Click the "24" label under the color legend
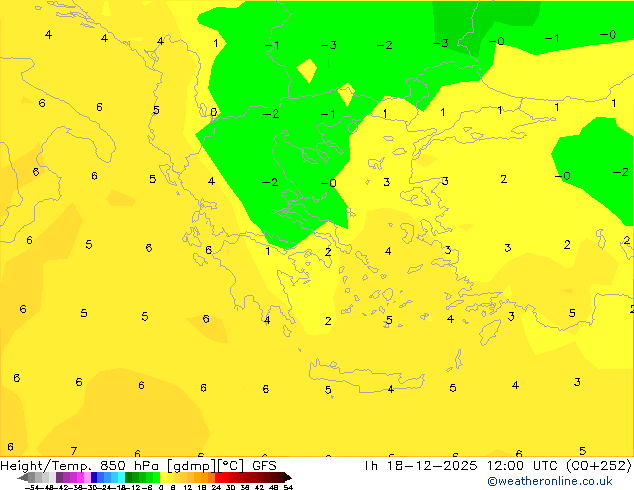This screenshot has width=634, height=490. (216, 487)
